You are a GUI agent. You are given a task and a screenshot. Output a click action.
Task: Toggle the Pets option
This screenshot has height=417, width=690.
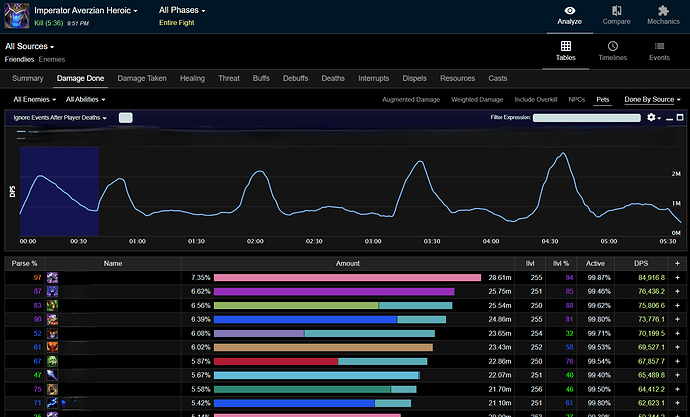tap(603, 100)
